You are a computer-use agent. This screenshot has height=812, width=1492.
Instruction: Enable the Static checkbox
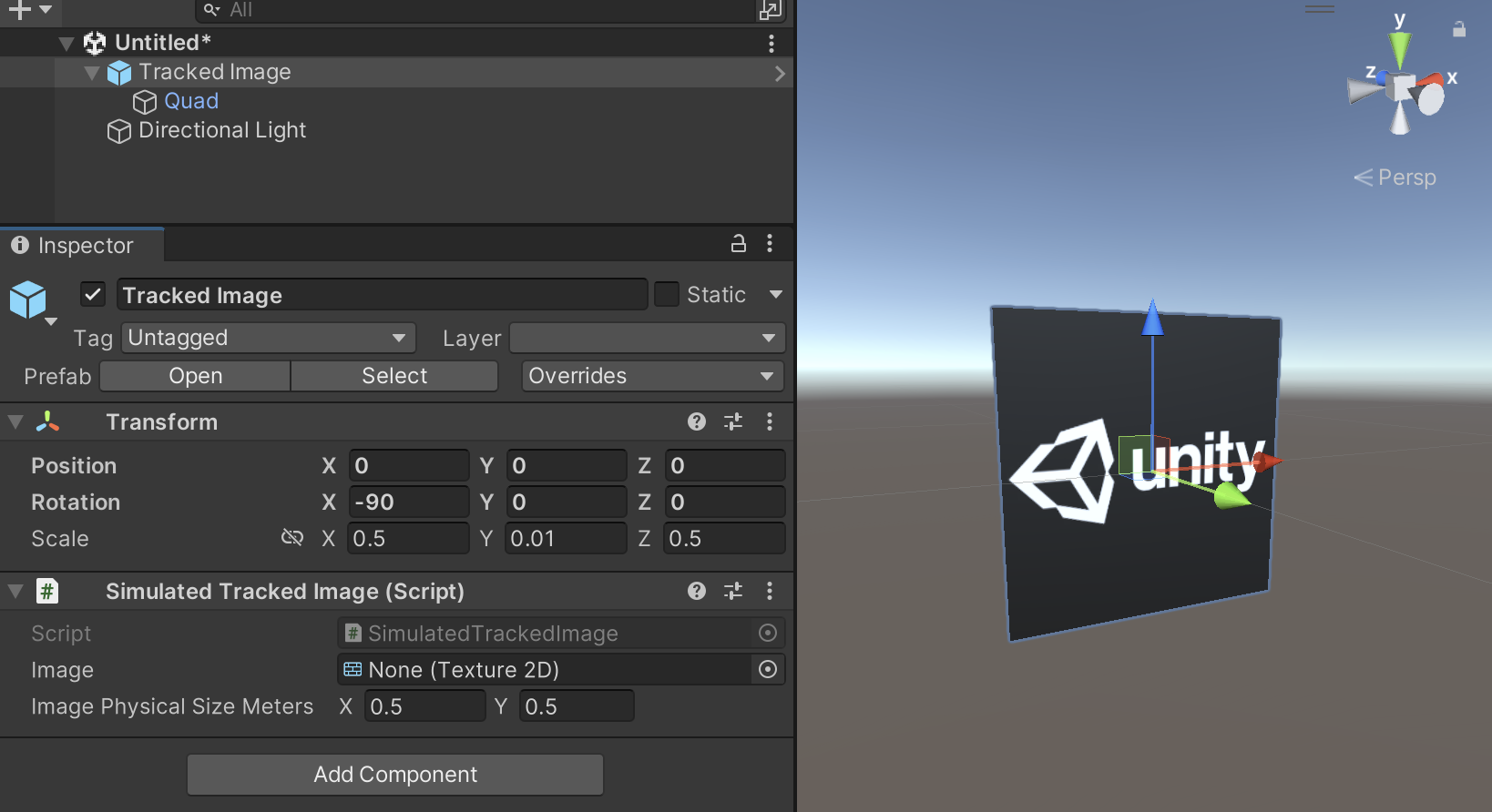(x=667, y=295)
